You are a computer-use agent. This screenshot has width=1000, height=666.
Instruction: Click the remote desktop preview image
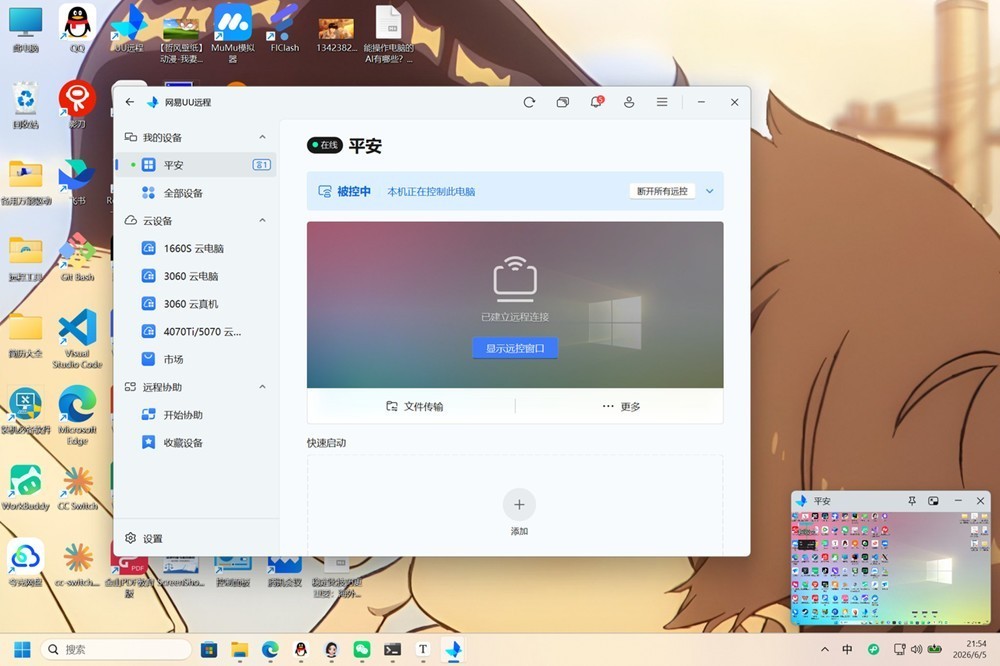[x=515, y=304]
